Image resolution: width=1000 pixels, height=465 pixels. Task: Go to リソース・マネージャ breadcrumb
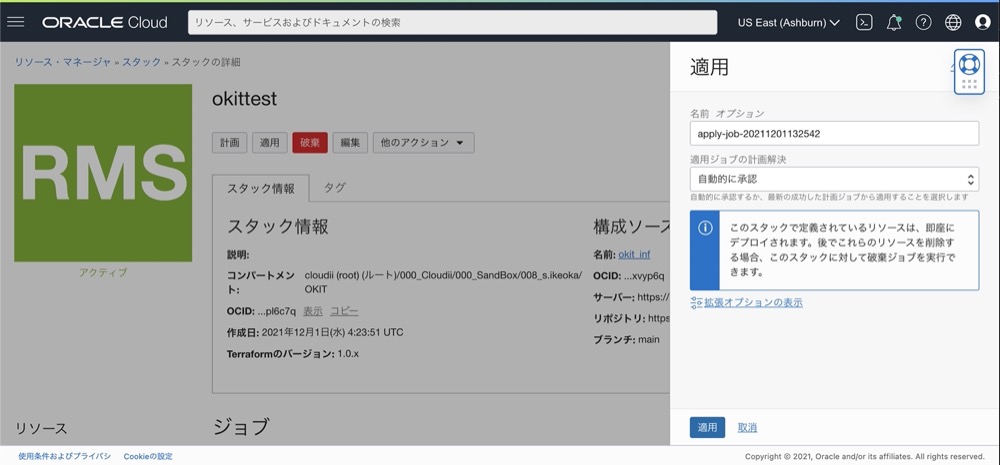(62, 62)
